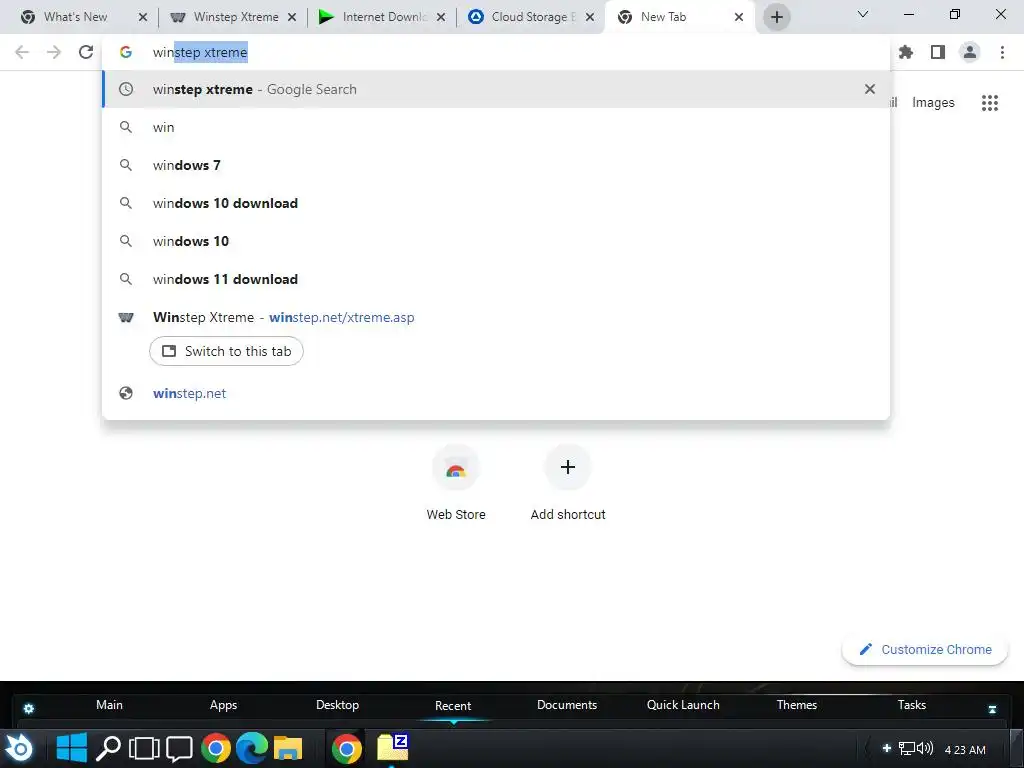Click Switch to this tab button
The width and height of the screenshot is (1024, 768).
click(226, 351)
